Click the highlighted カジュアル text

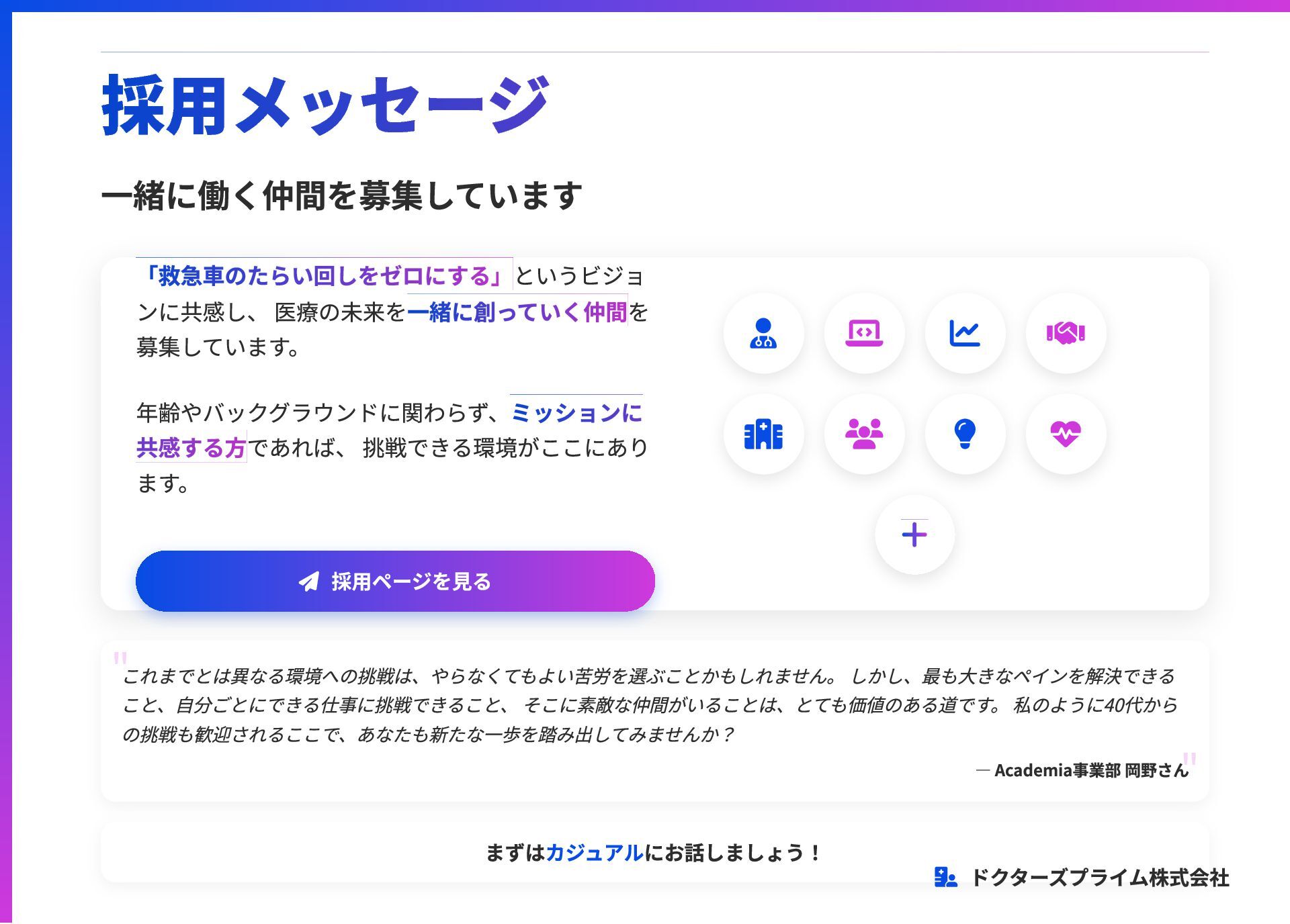594,853
